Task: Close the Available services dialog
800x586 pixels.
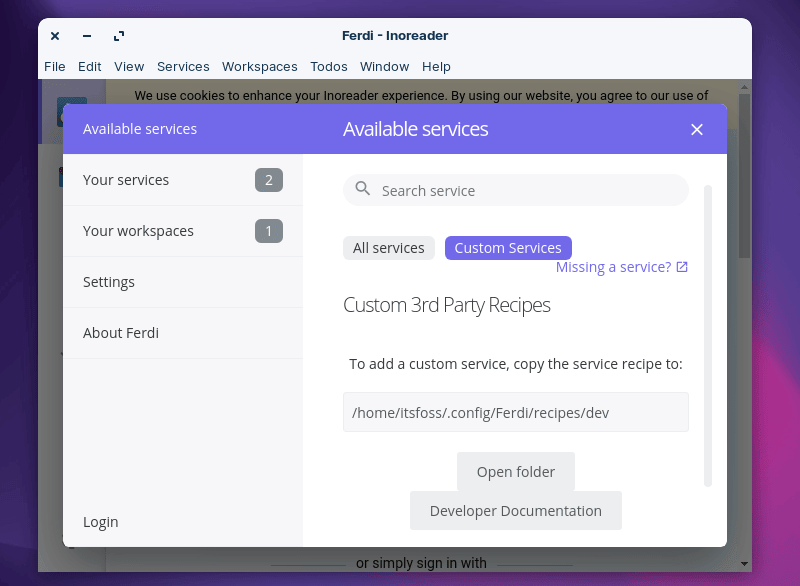Action: point(697,129)
